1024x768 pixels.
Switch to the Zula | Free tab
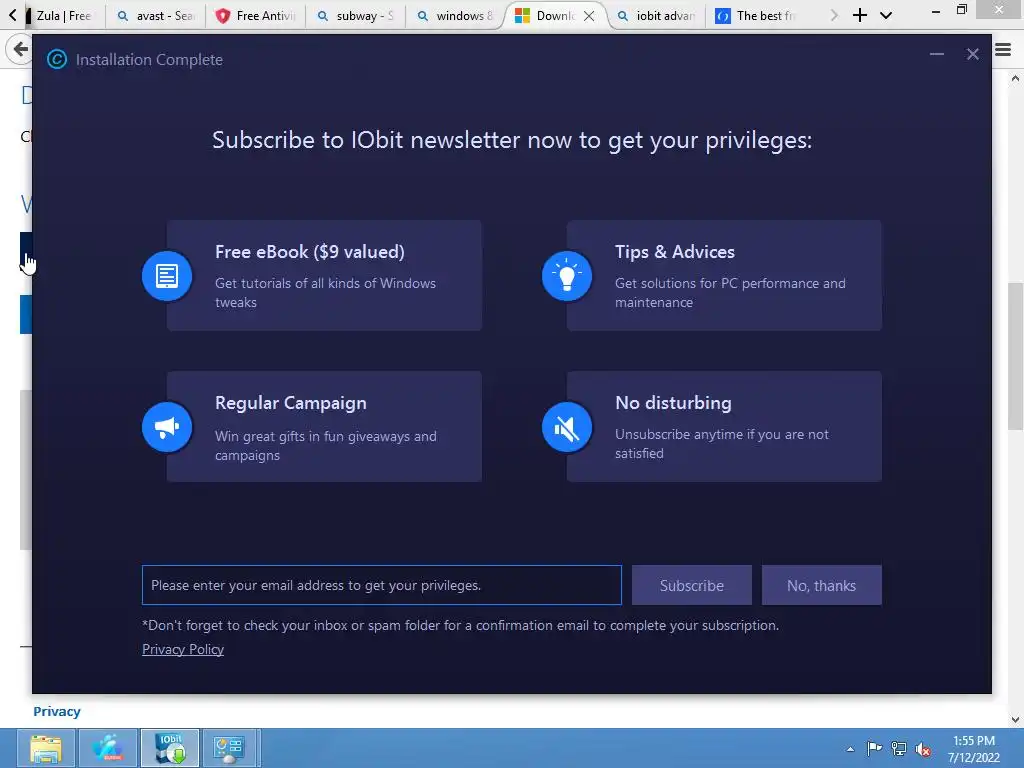point(63,16)
